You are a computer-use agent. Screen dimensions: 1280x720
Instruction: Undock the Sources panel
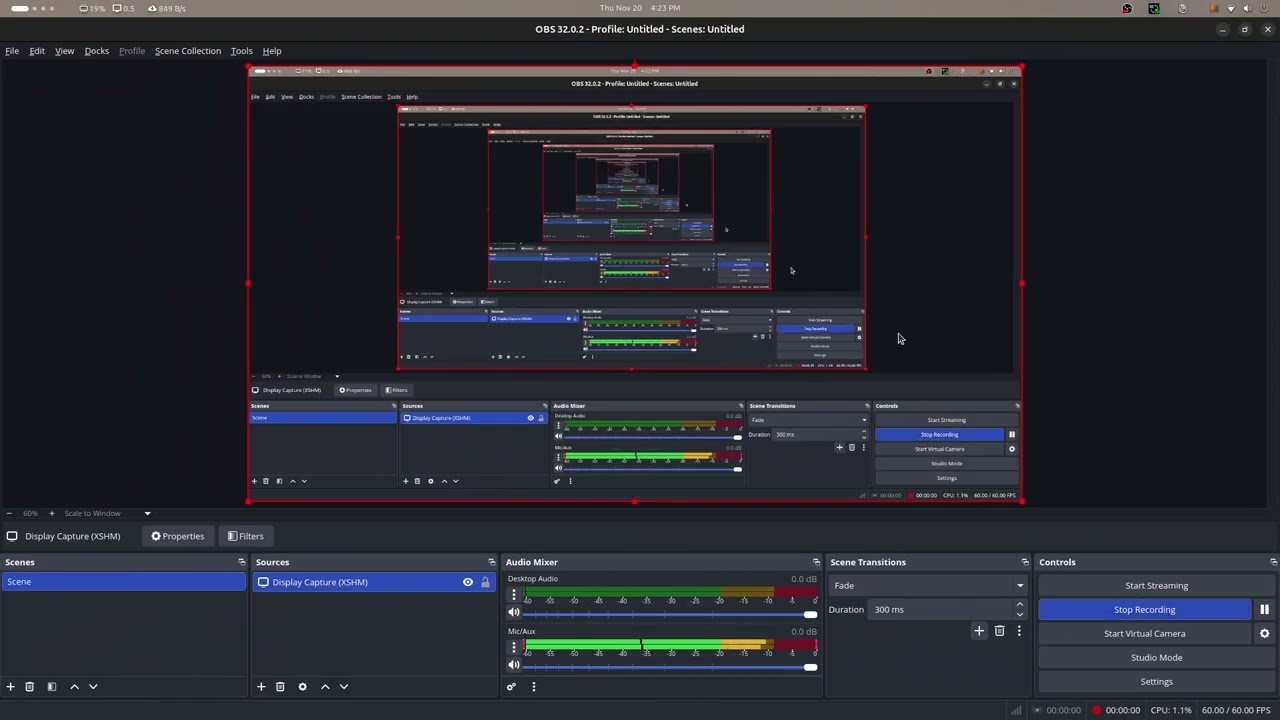tap(491, 562)
